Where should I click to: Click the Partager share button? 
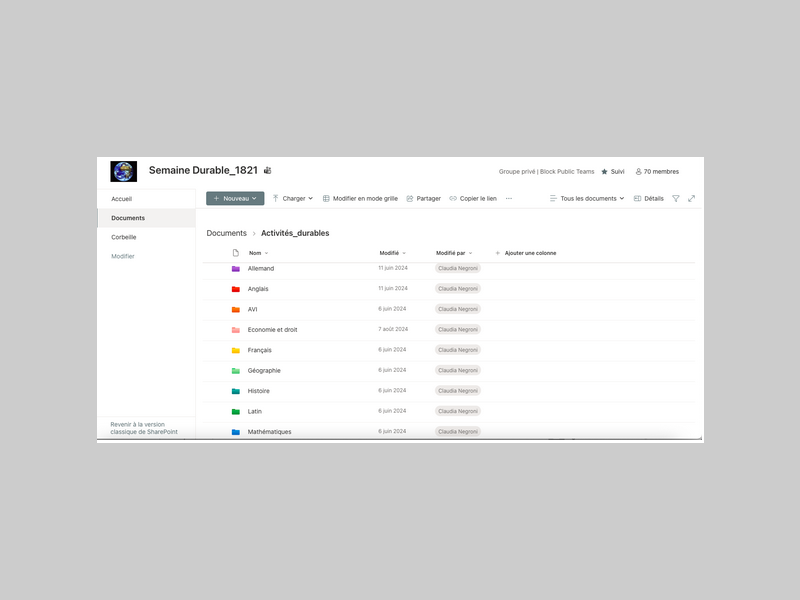tap(423, 199)
